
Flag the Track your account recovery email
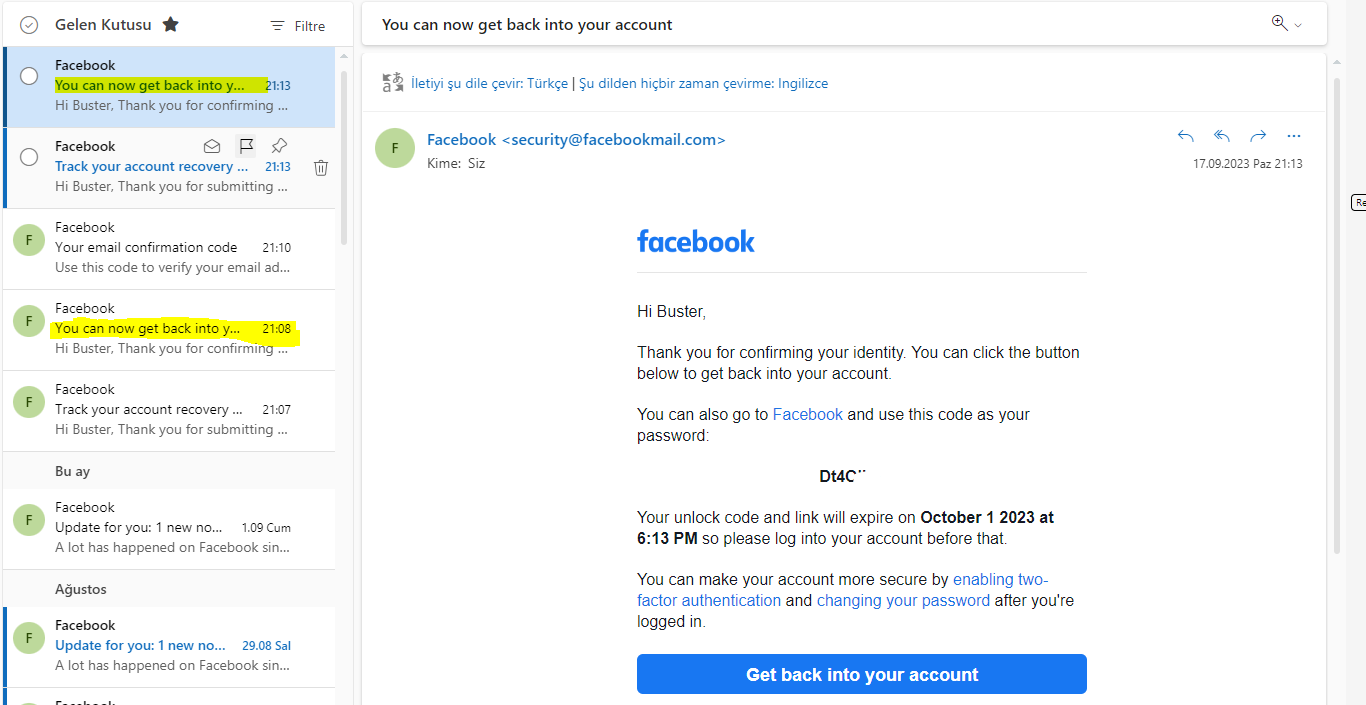246,146
